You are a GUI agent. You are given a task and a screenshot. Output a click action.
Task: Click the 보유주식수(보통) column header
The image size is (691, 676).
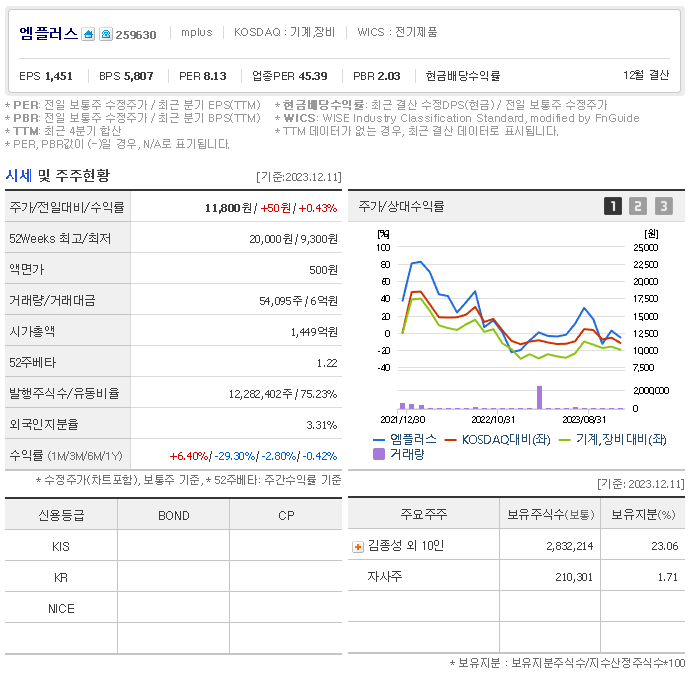[550, 514]
